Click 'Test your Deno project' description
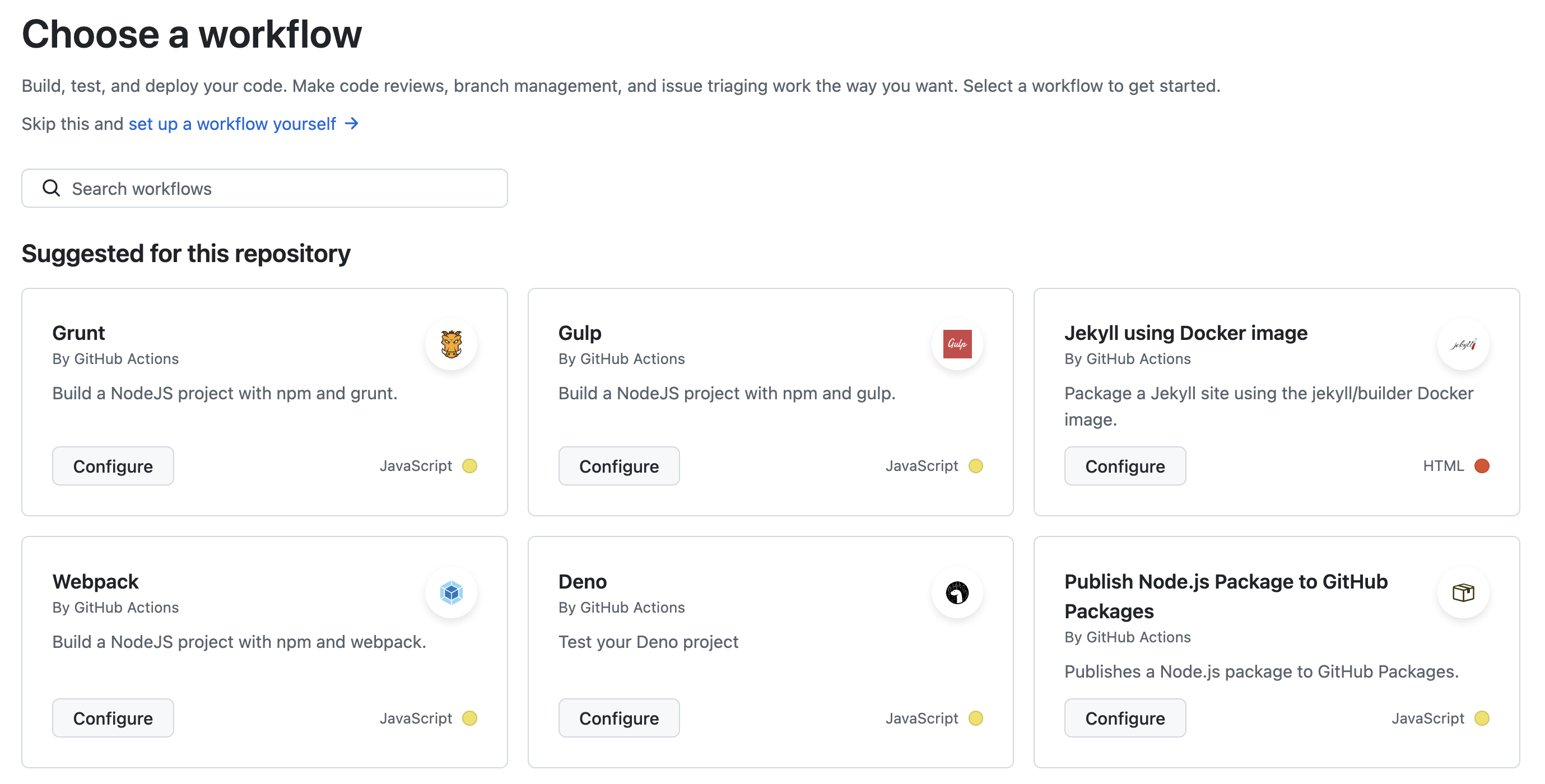This screenshot has width=1545, height=784. [648, 642]
